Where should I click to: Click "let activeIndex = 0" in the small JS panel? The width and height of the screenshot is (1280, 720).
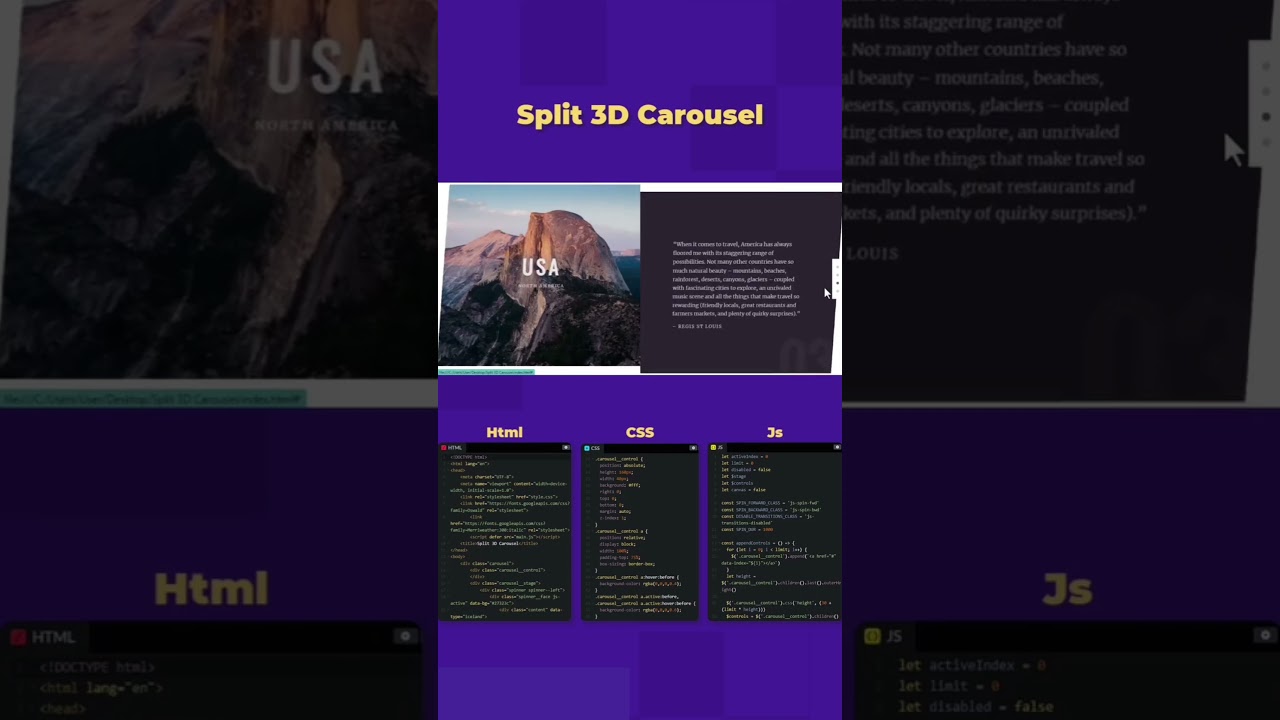pyautogui.click(x=744, y=457)
